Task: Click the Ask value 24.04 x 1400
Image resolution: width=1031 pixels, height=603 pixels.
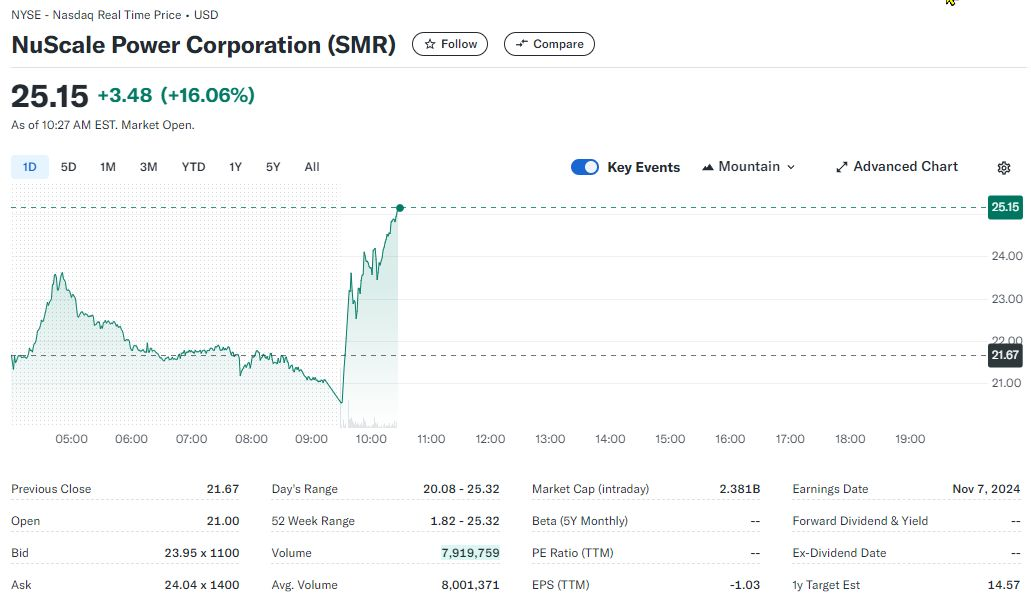Action: [202, 585]
